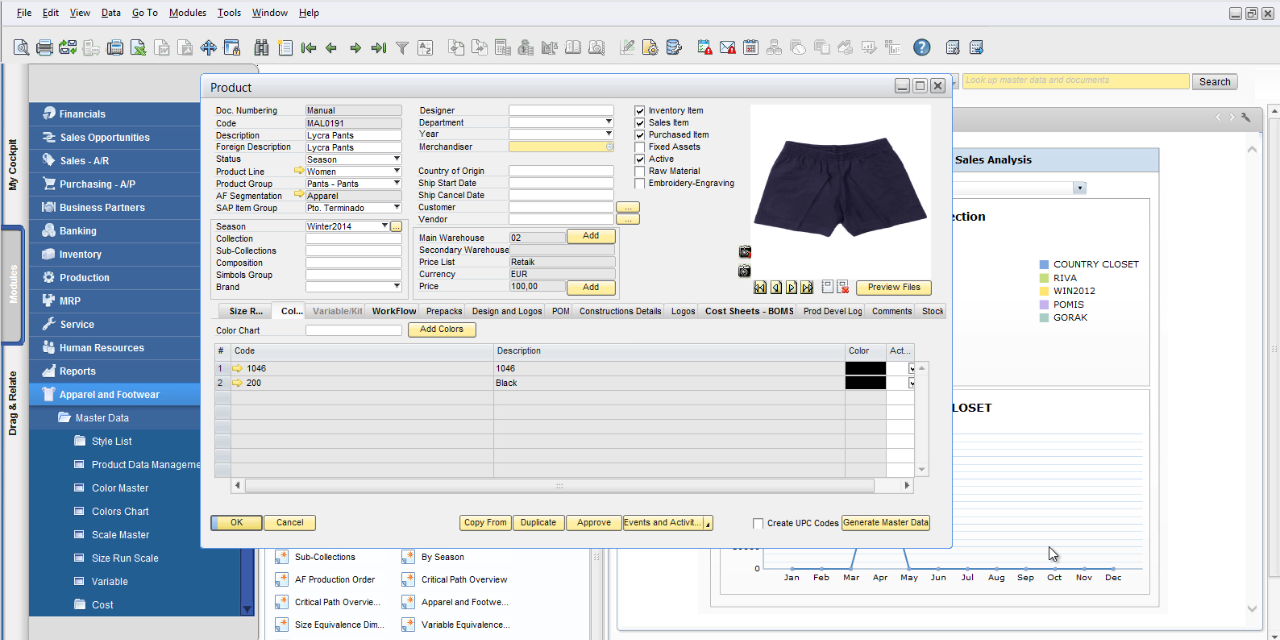Click the black color swatch for code 200
This screenshot has height=640, width=1280.
tap(865, 383)
